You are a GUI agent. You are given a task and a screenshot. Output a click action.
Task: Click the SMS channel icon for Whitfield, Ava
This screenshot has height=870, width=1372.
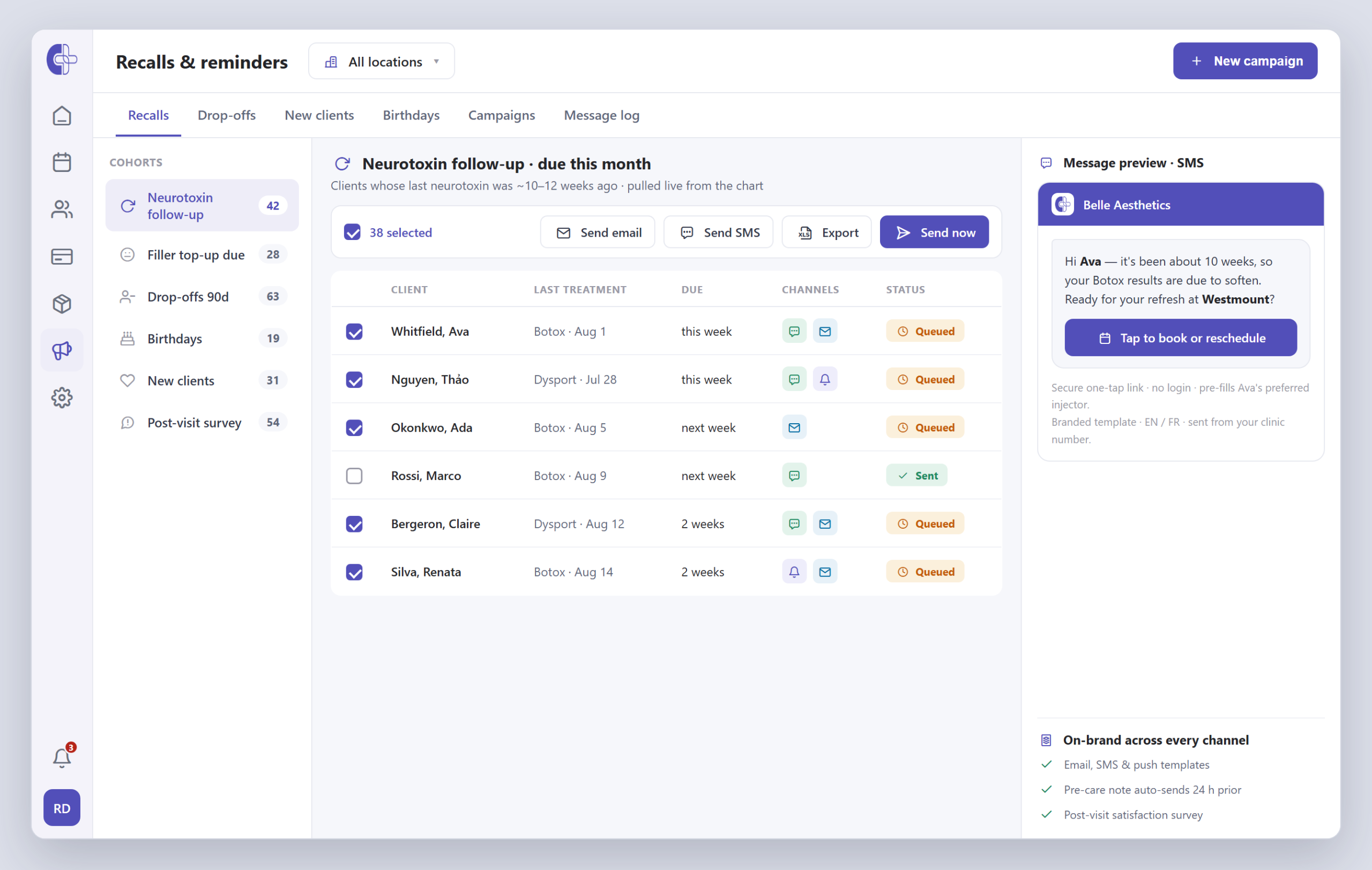(x=794, y=332)
